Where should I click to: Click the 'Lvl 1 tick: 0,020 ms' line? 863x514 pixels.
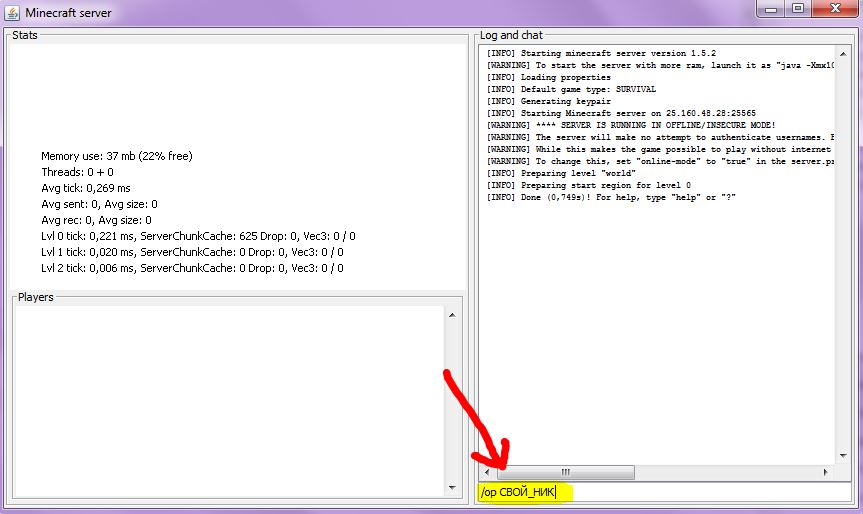click(x=192, y=252)
